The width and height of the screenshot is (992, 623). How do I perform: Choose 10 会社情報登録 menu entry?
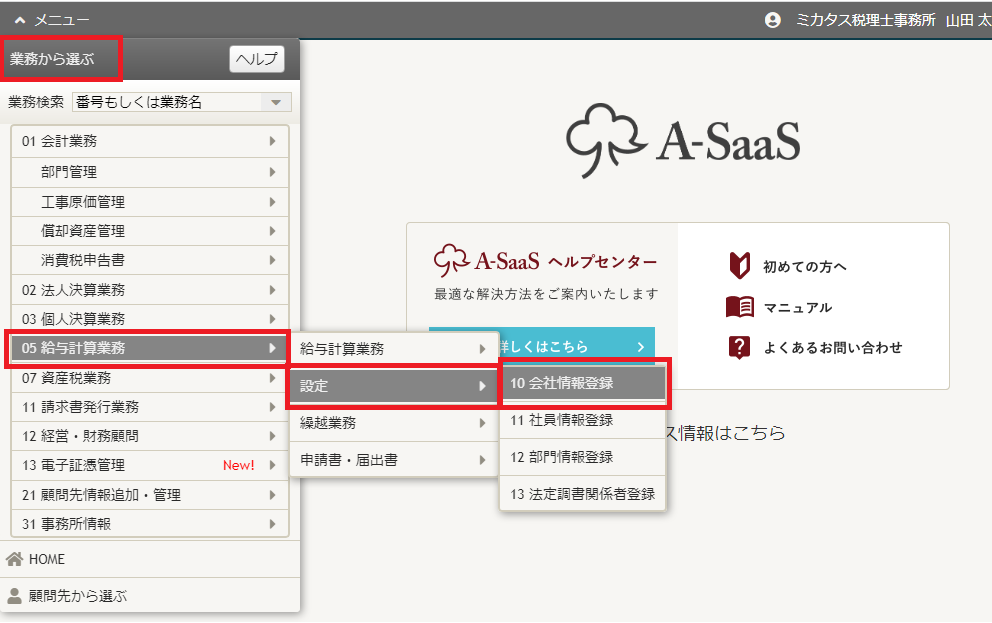click(583, 383)
